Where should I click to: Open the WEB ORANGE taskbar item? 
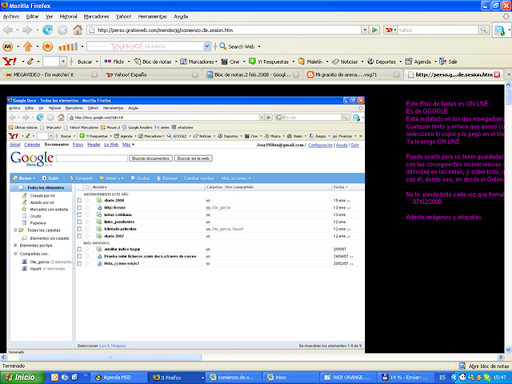tap(348, 377)
